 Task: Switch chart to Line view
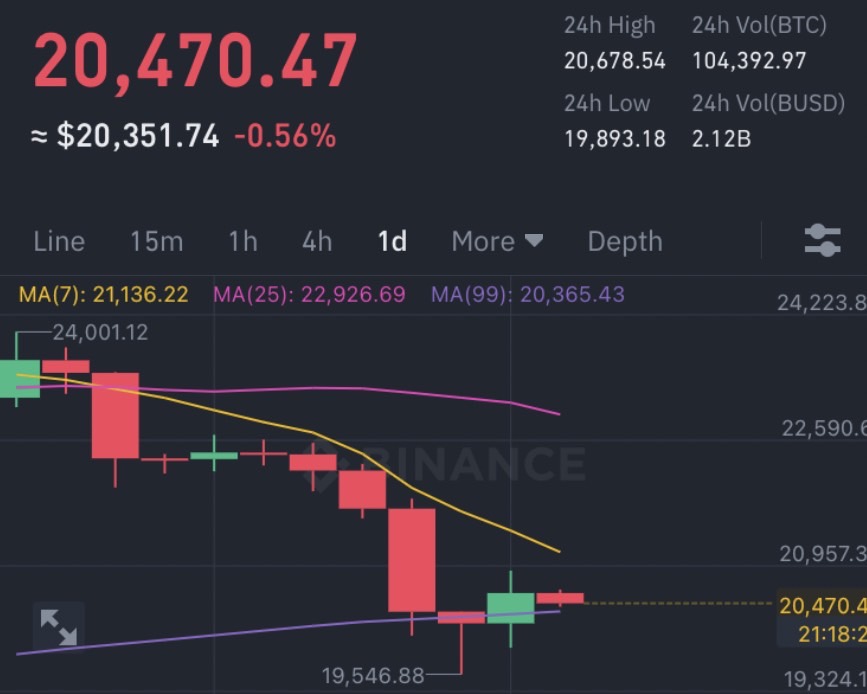click(x=59, y=241)
